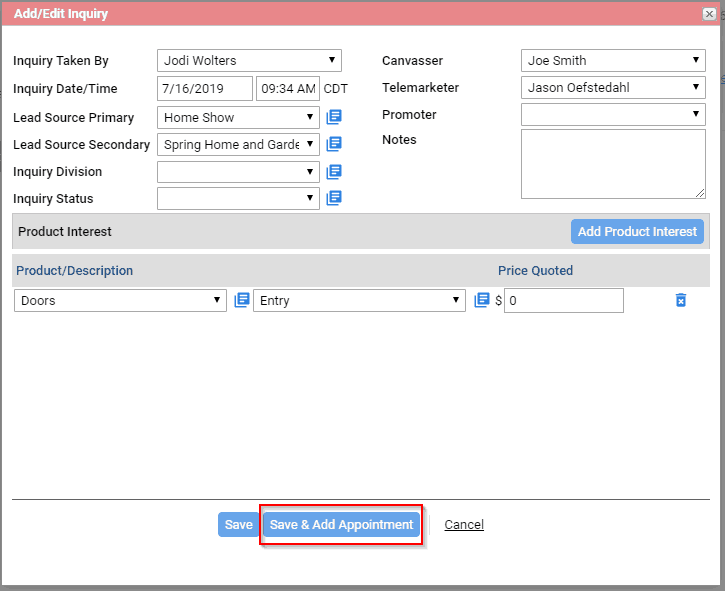Click the Cancel link
The width and height of the screenshot is (725, 591).
click(x=464, y=524)
